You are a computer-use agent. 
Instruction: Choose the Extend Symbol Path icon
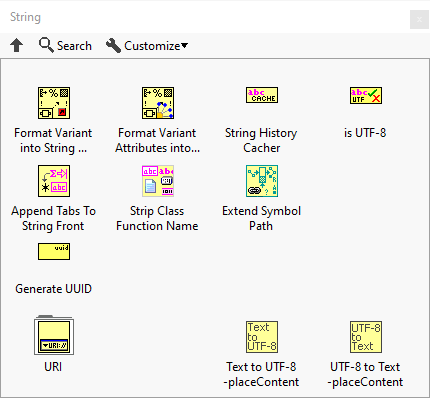tap(262, 181)
